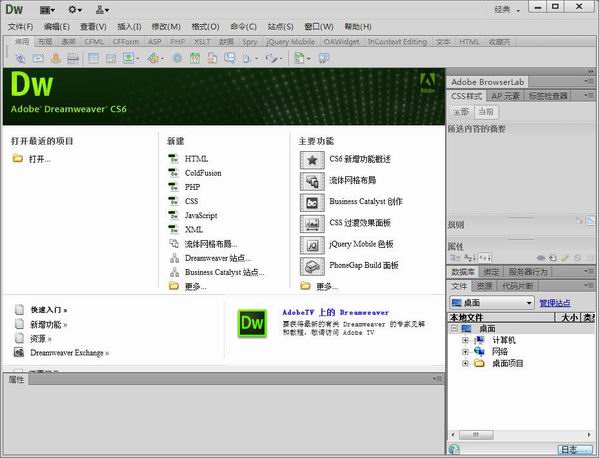
Task: Click the Named Anchor insert icon
Action: pos(56,58)
